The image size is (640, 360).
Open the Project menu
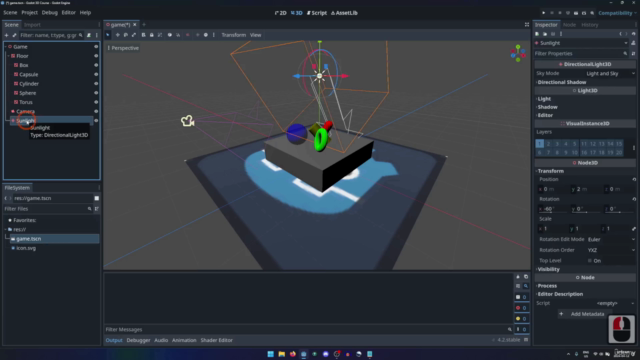29,13
